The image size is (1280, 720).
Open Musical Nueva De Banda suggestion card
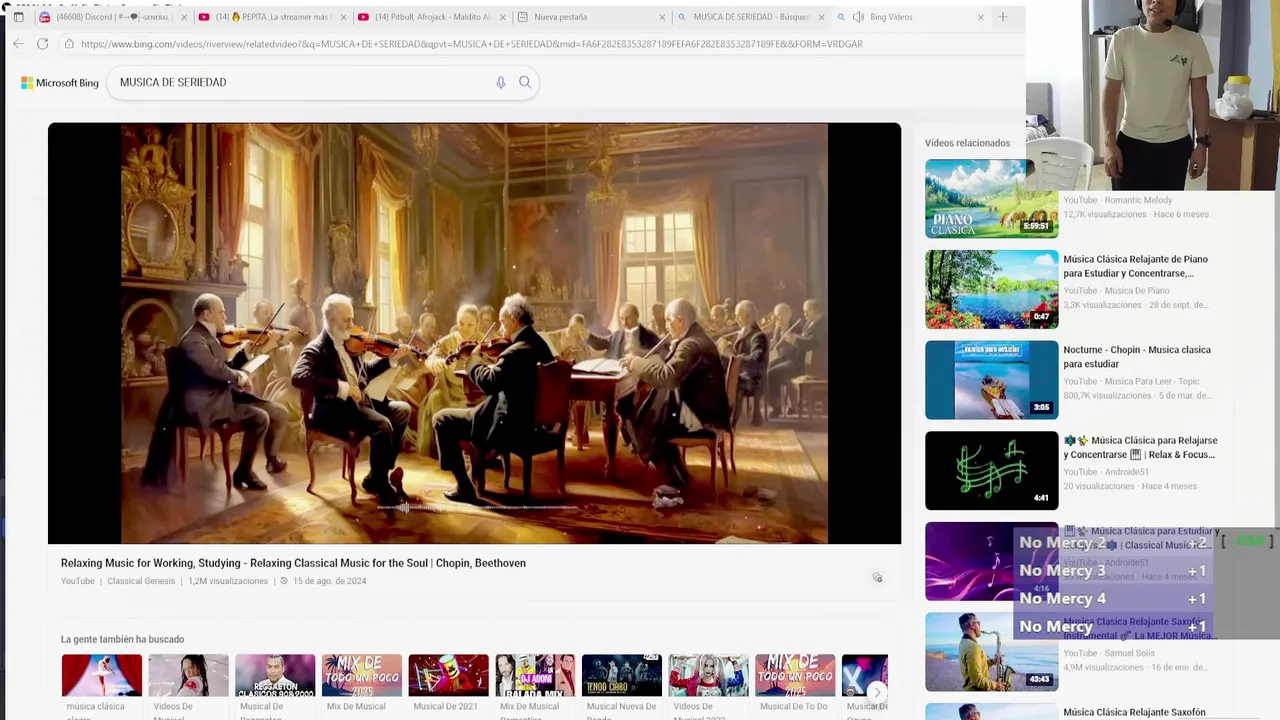[x=621, y=686]
